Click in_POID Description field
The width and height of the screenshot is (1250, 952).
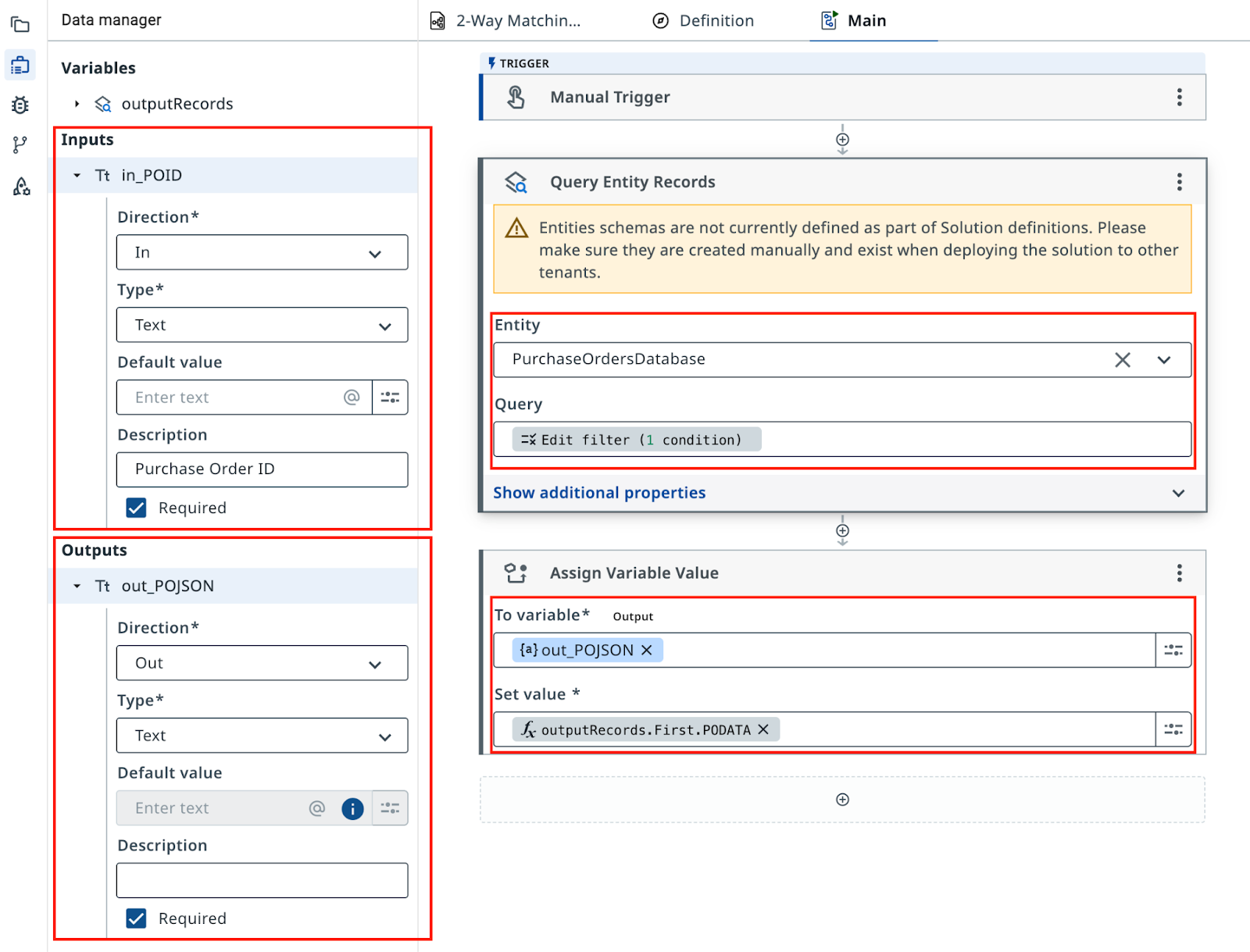[262, 469]
